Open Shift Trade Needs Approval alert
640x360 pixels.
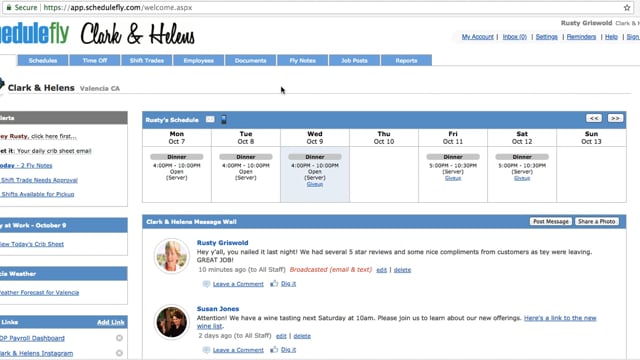pos(39,180)
